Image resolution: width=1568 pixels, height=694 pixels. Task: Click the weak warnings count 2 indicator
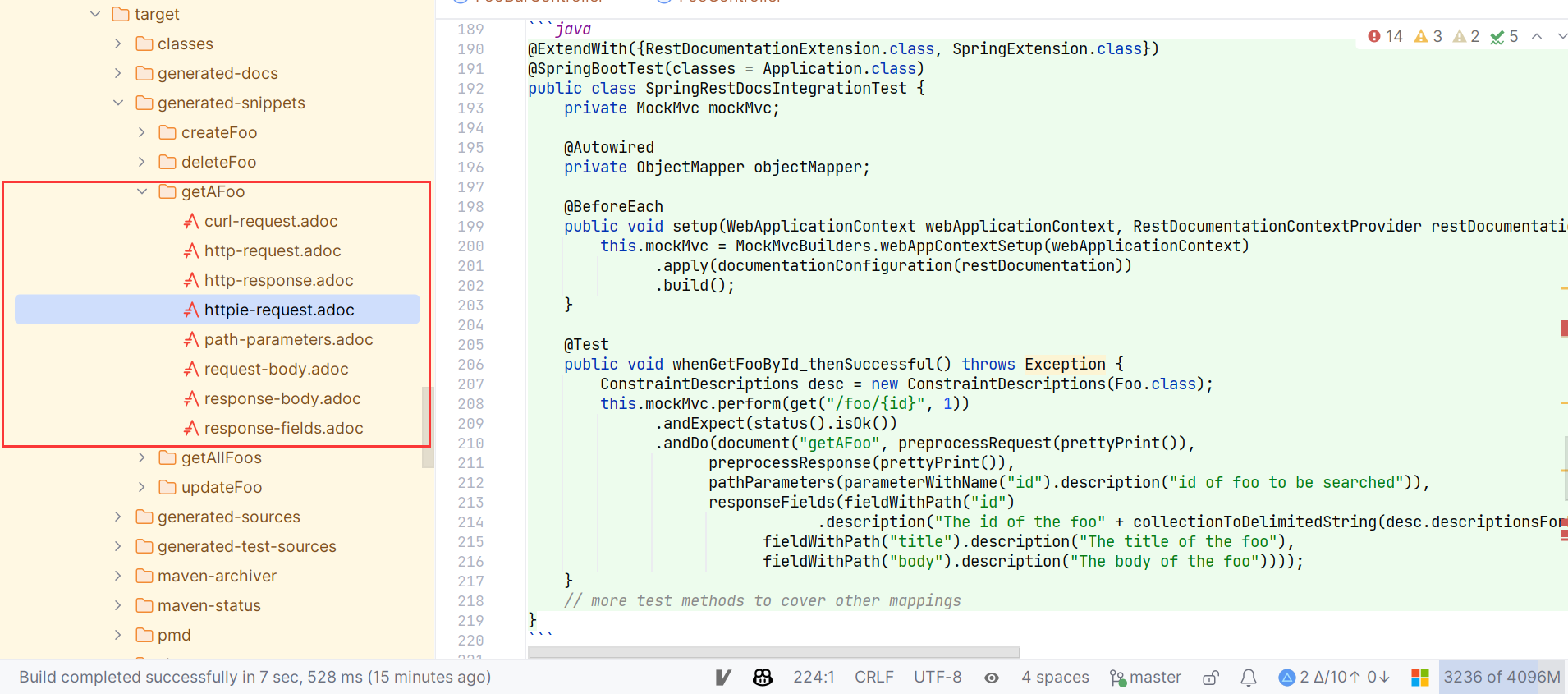pos(1466,36)
